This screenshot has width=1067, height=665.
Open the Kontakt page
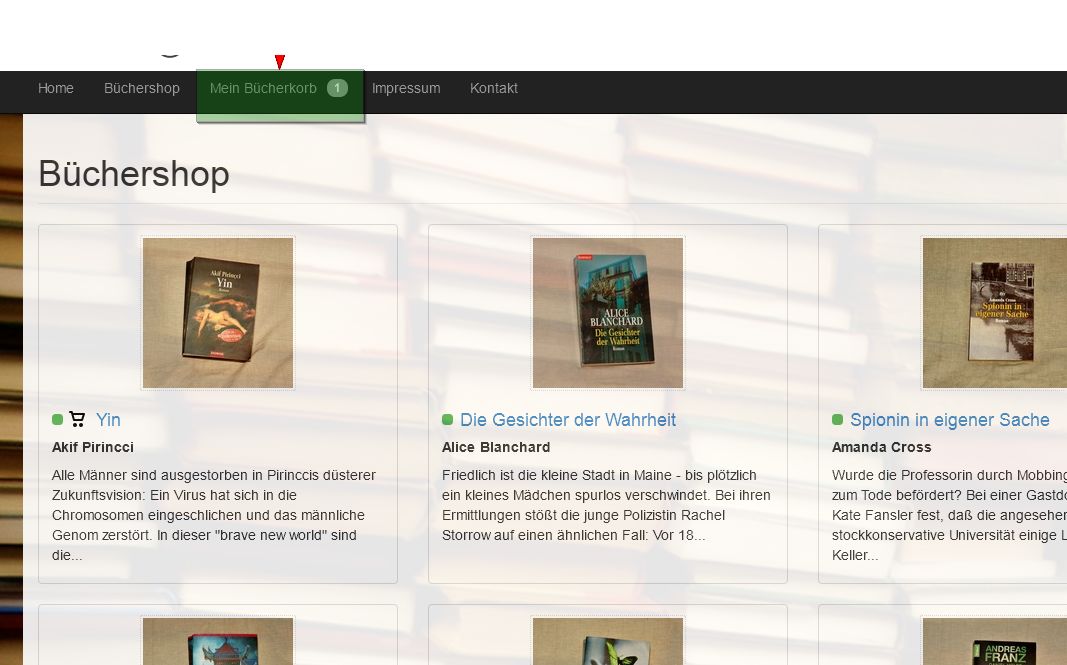494,88
